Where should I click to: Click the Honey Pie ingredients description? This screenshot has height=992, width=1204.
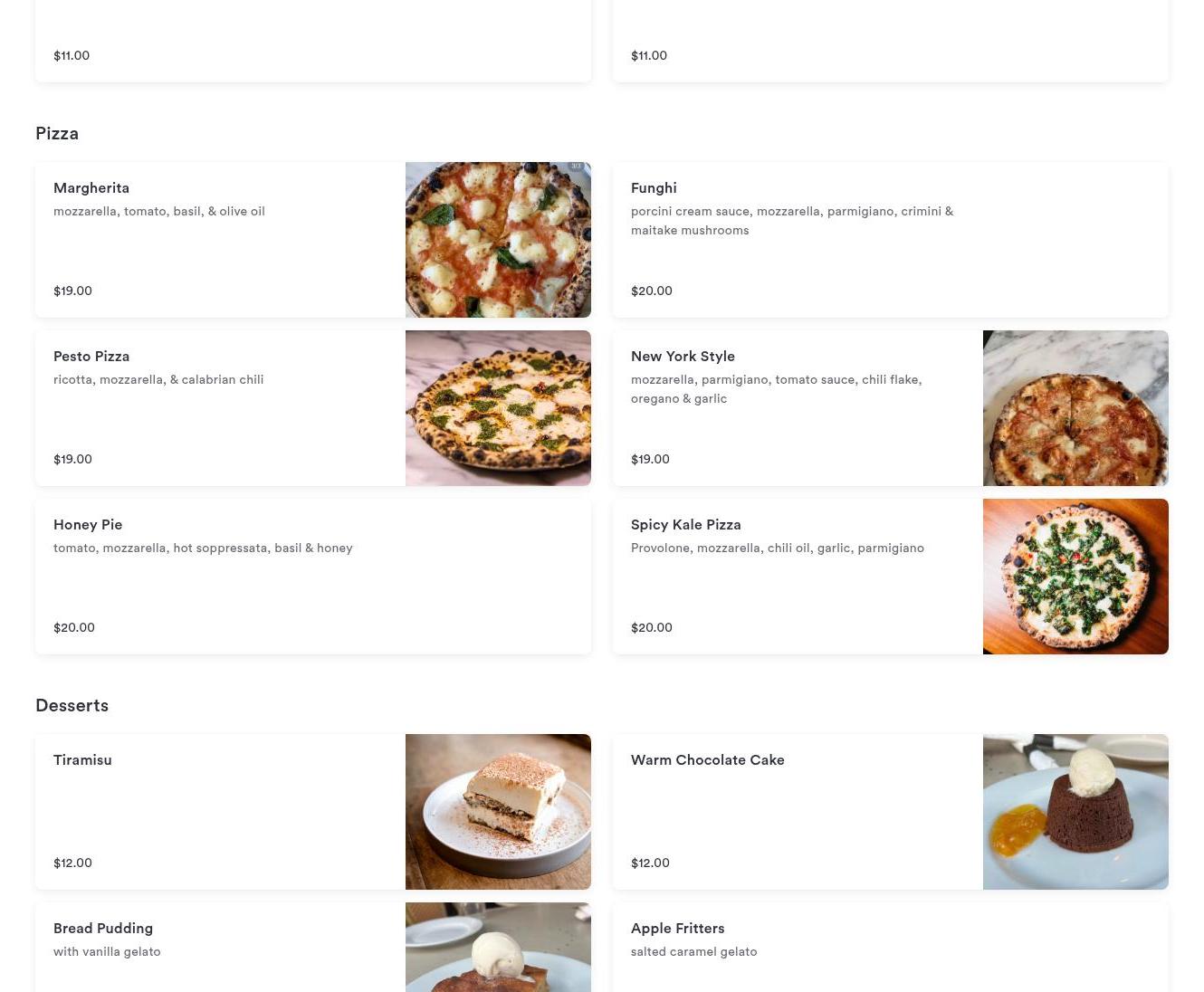(203, 548)
